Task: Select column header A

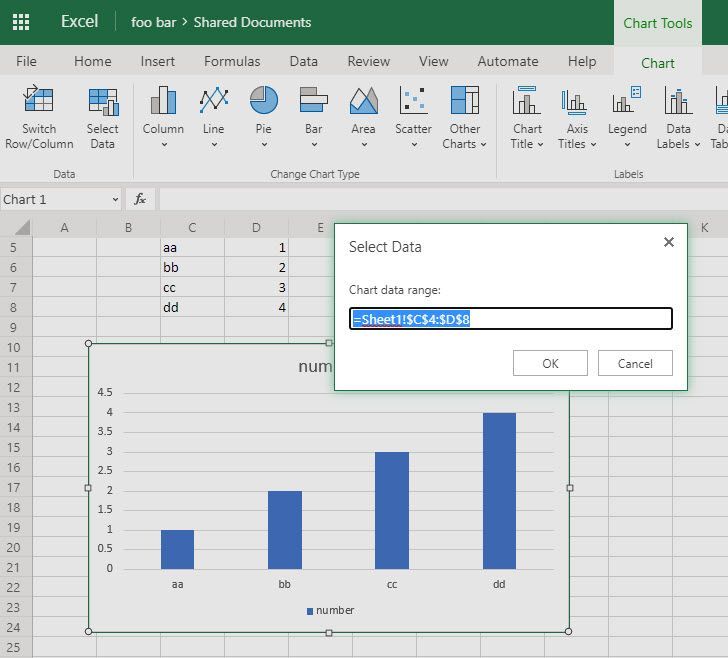Action: [x=64, y=228]
